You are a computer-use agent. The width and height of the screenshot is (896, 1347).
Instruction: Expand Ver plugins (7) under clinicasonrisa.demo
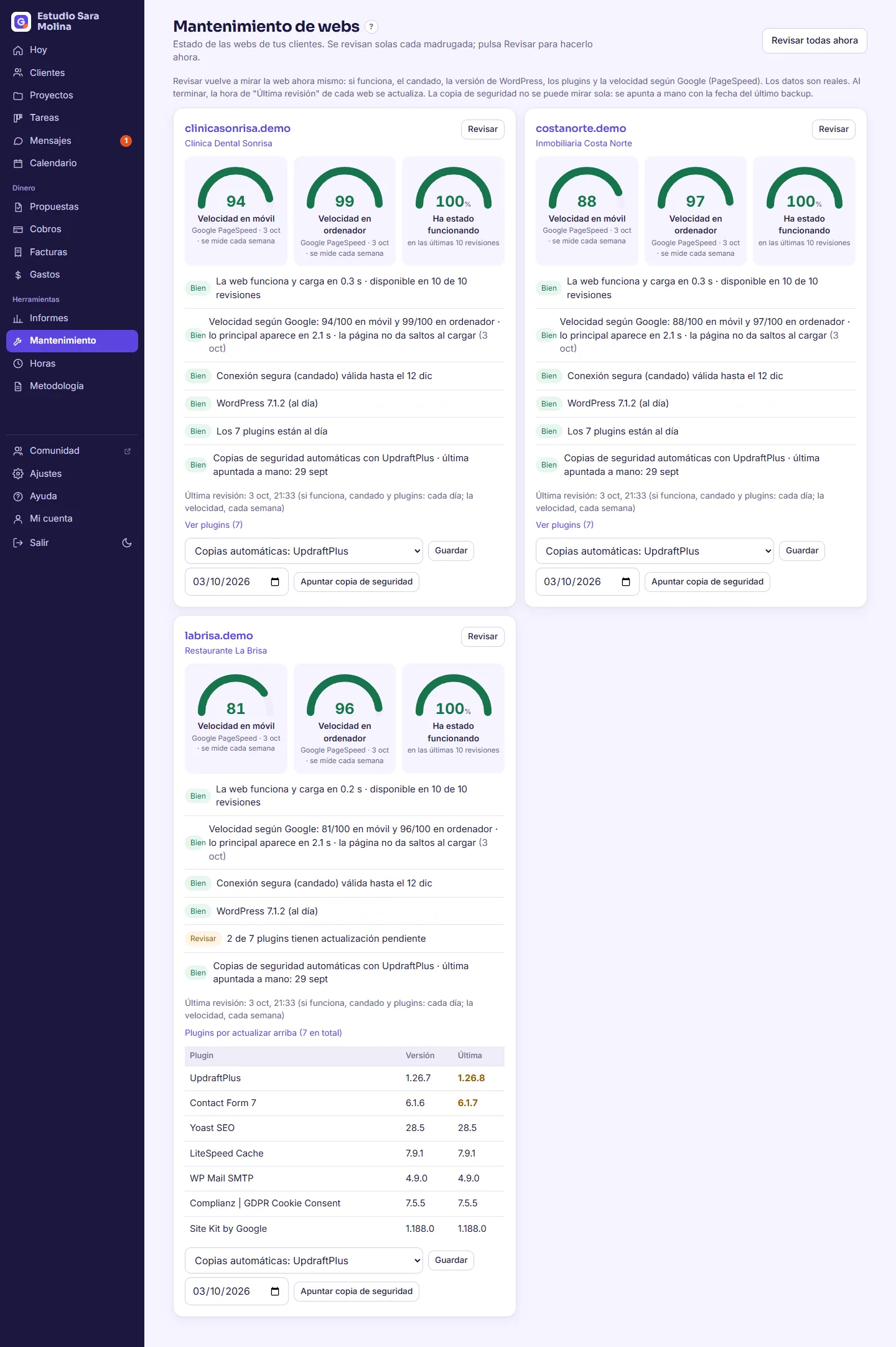pyautogui.click(x=213, y=525)
